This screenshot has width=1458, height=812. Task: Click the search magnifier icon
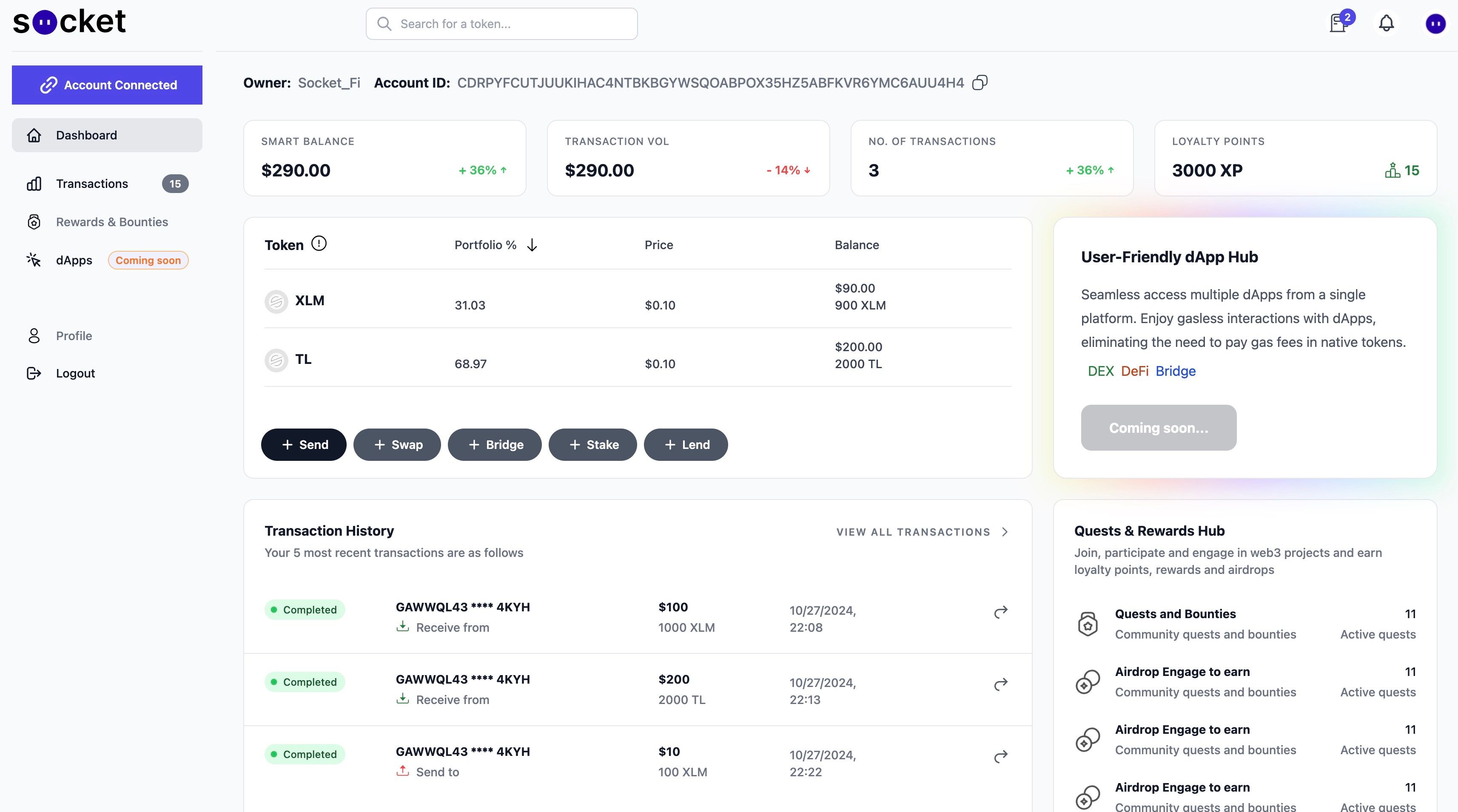[384, 24]
